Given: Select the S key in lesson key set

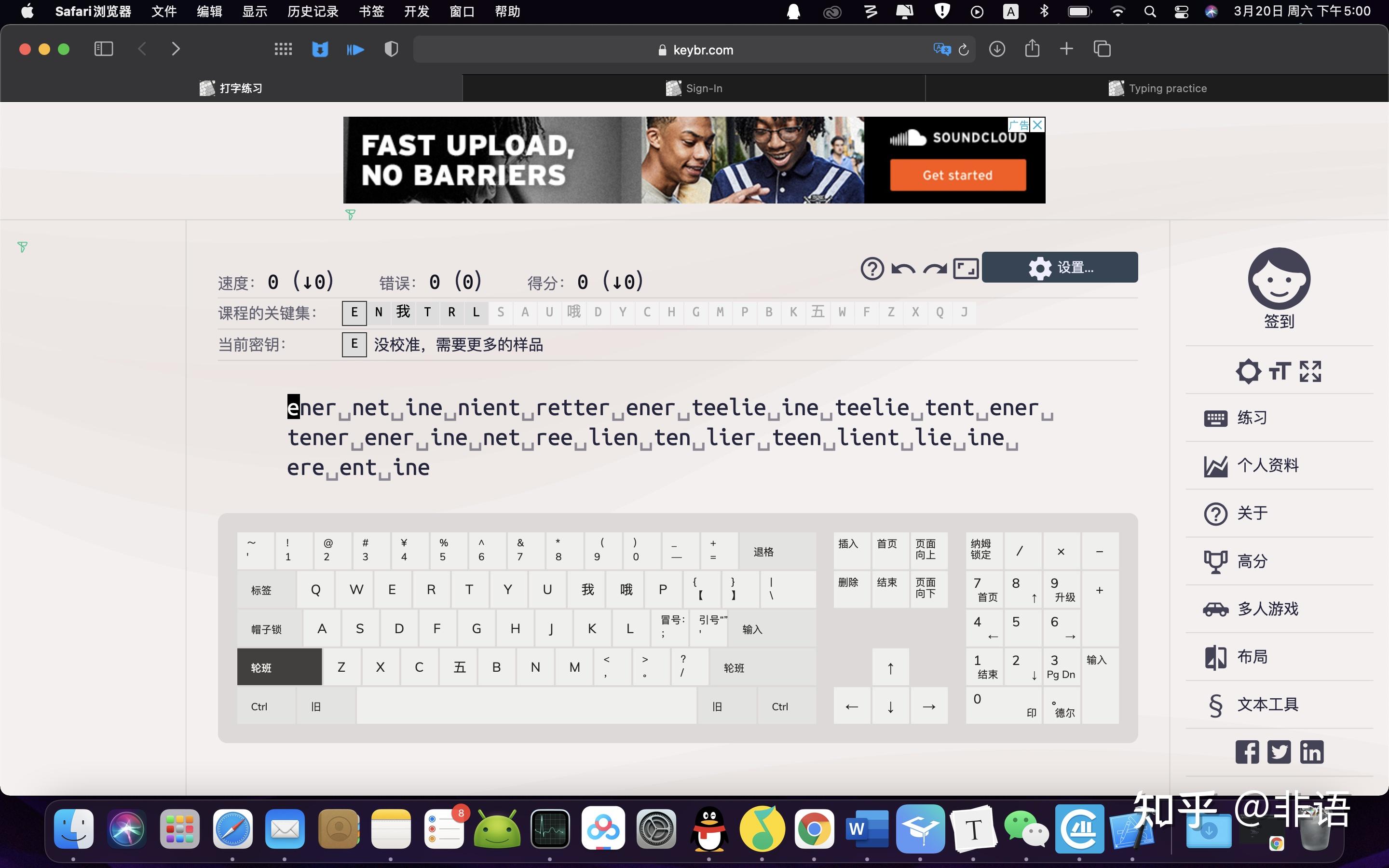Looking at the screenshot, I should [x=501, y=312].
